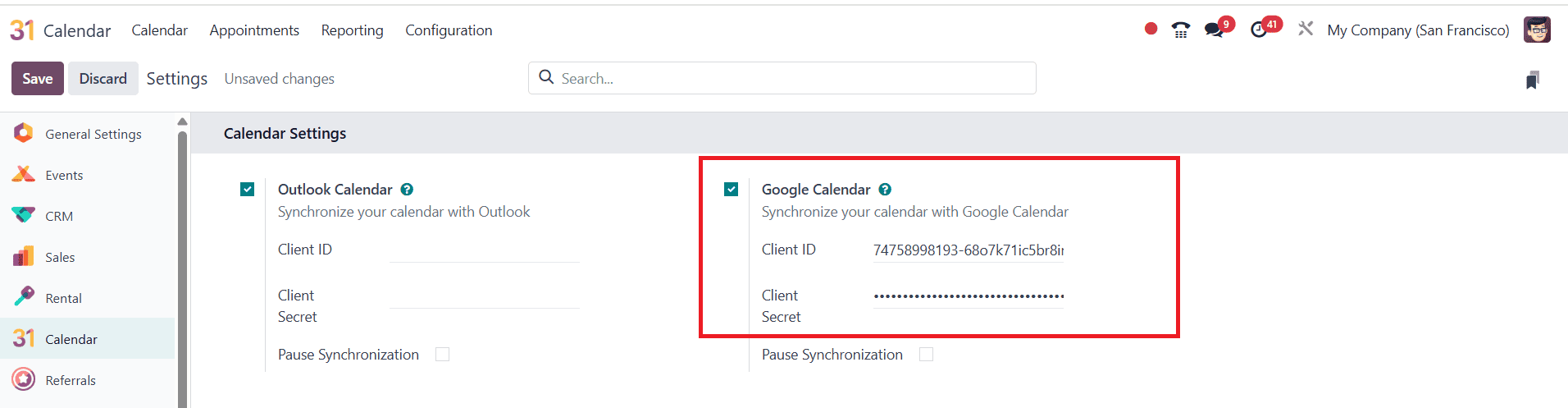Click the bookmark icon at right
Image resolution: width=1568 pixels, height=408 pixels.
click(x=1532, y=80)
